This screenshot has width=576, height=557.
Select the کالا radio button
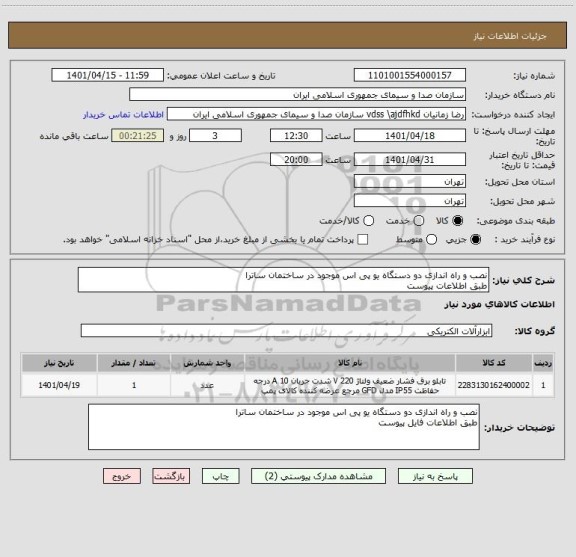click(458, 221)
